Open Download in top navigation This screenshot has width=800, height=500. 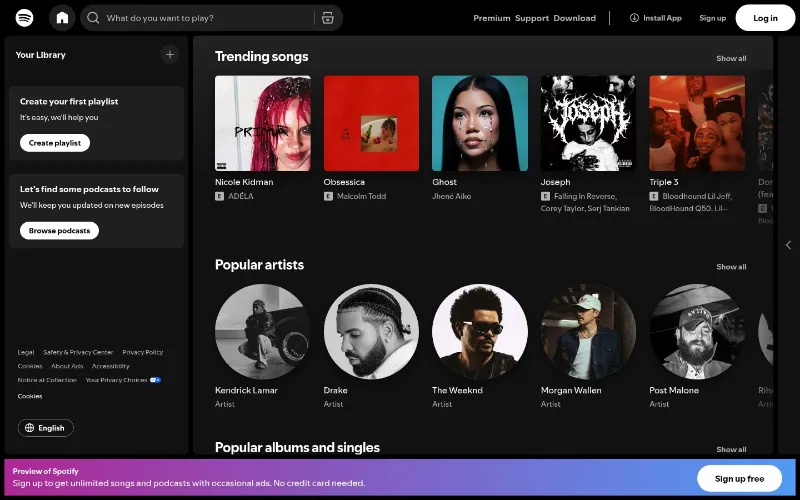coord(574,18)
